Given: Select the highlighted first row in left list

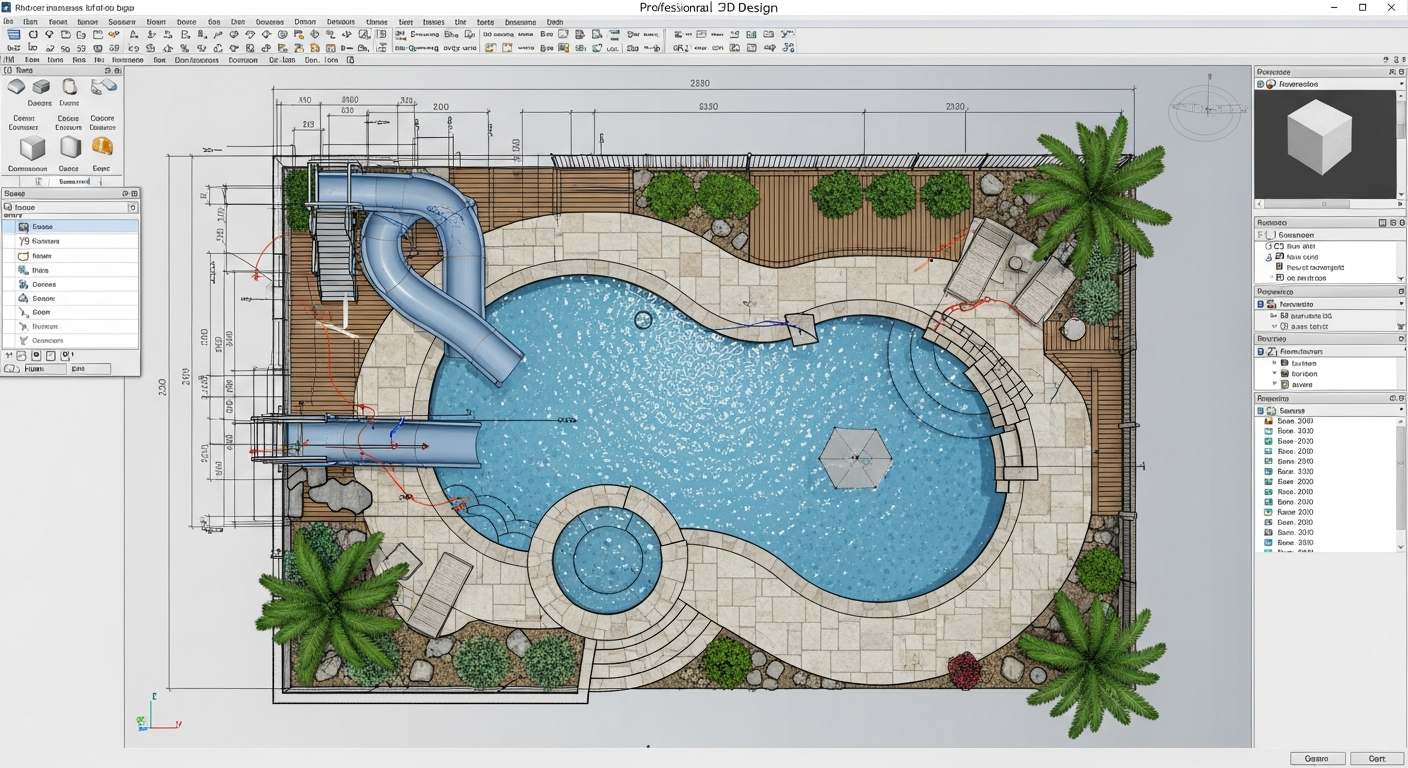Looking at the screenshot, I should (x=70, y=227).
